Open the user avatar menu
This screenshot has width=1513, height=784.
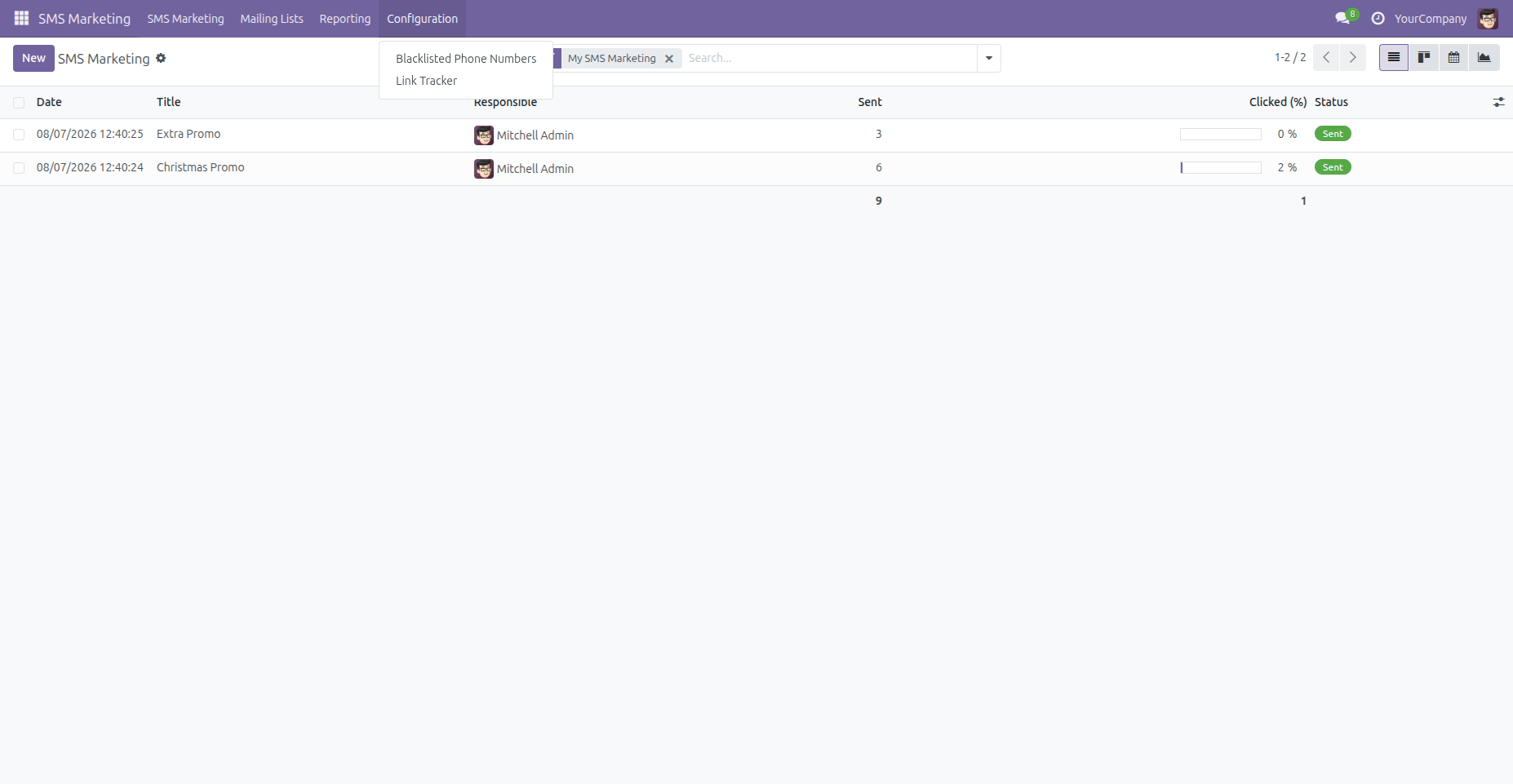pos(1488,18)
